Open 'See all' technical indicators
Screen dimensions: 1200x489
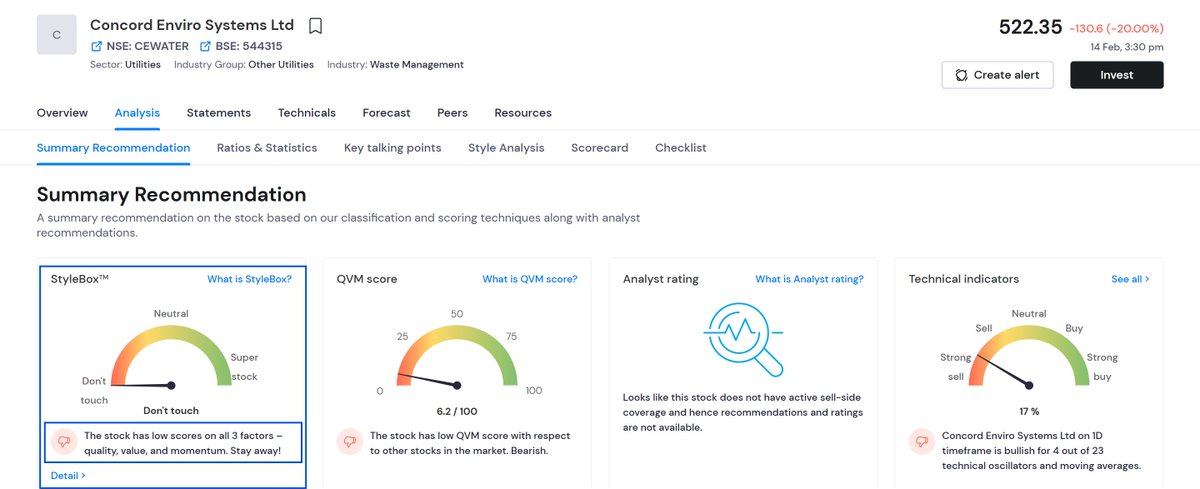[1130, 279]
